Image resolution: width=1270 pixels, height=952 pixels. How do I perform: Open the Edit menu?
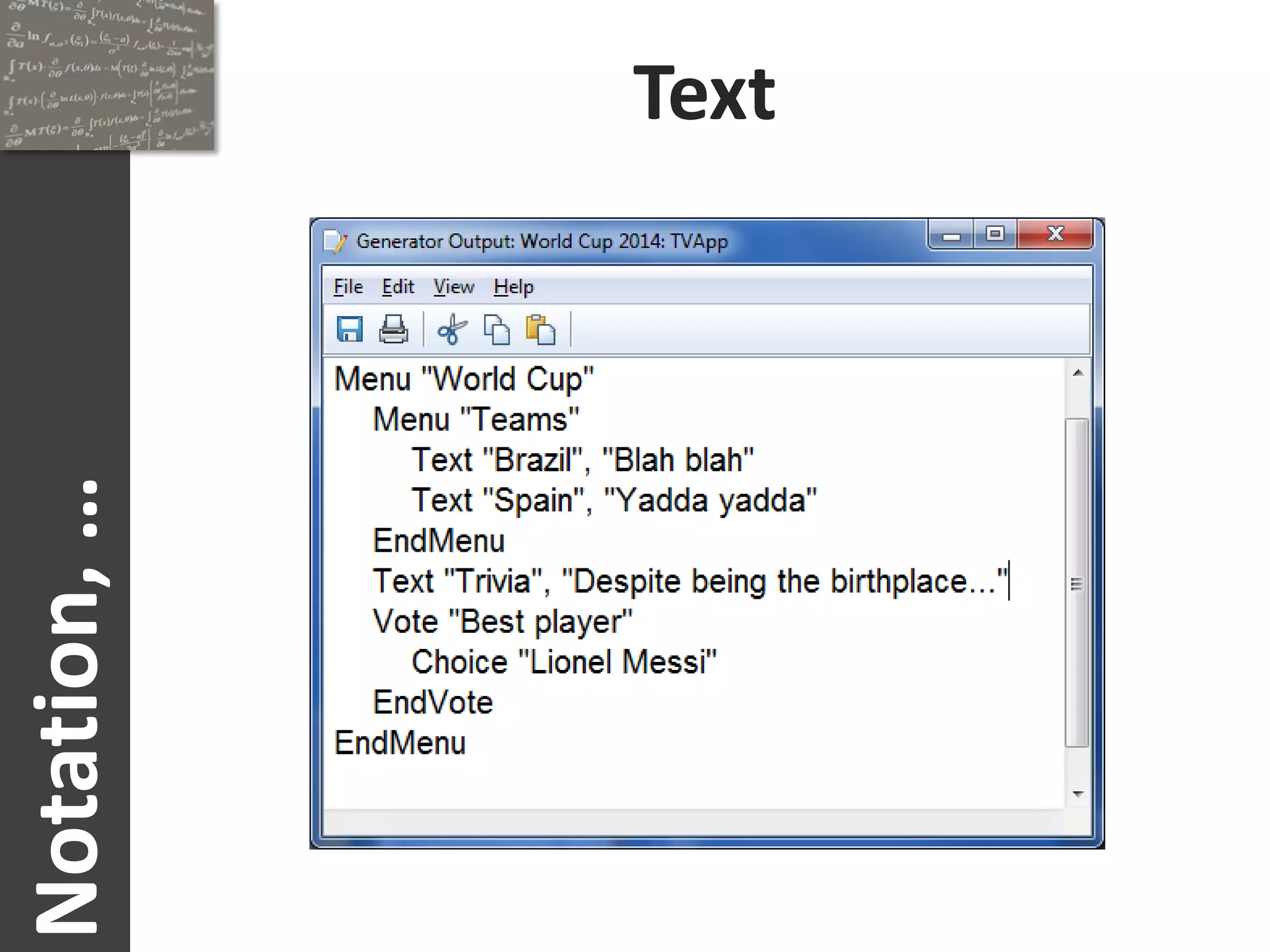point(397,287)
